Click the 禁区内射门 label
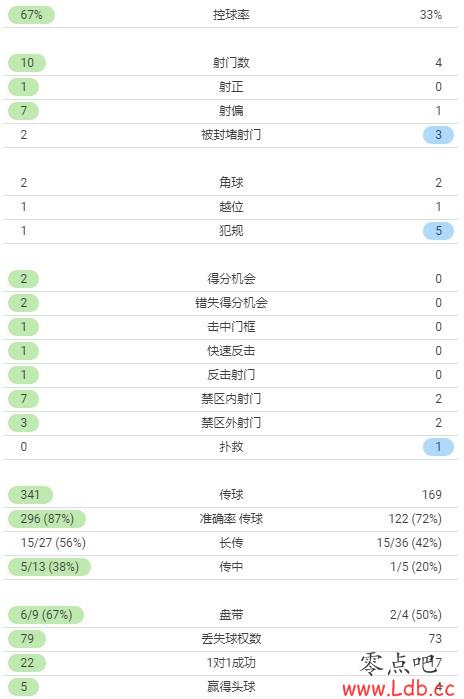Image resolution: width=464 pixels, height=699 pixels. 231,399
